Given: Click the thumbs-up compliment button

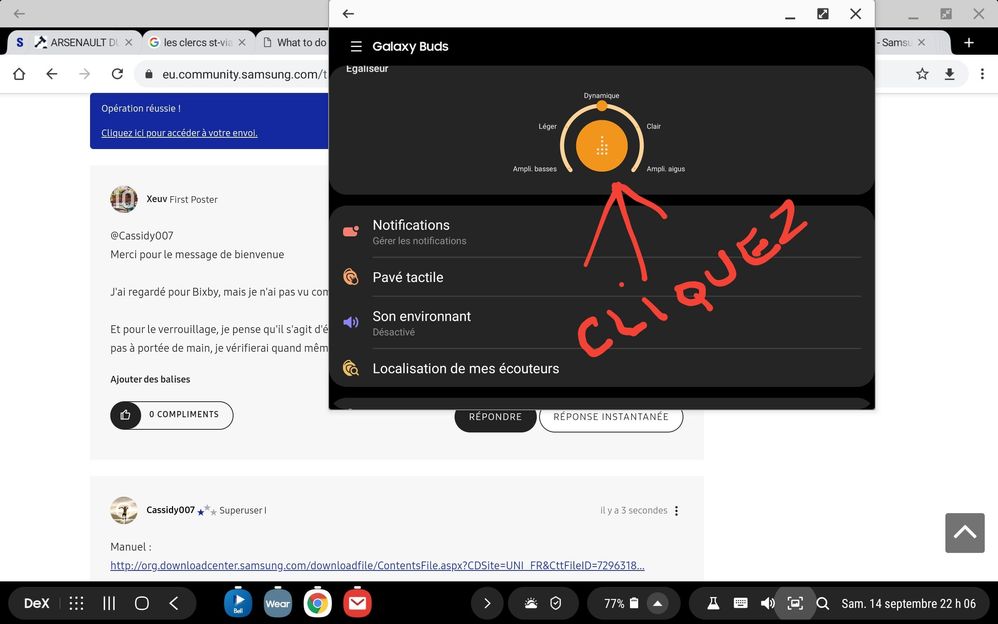Looking at the screenshot, I should pos(125,415).
